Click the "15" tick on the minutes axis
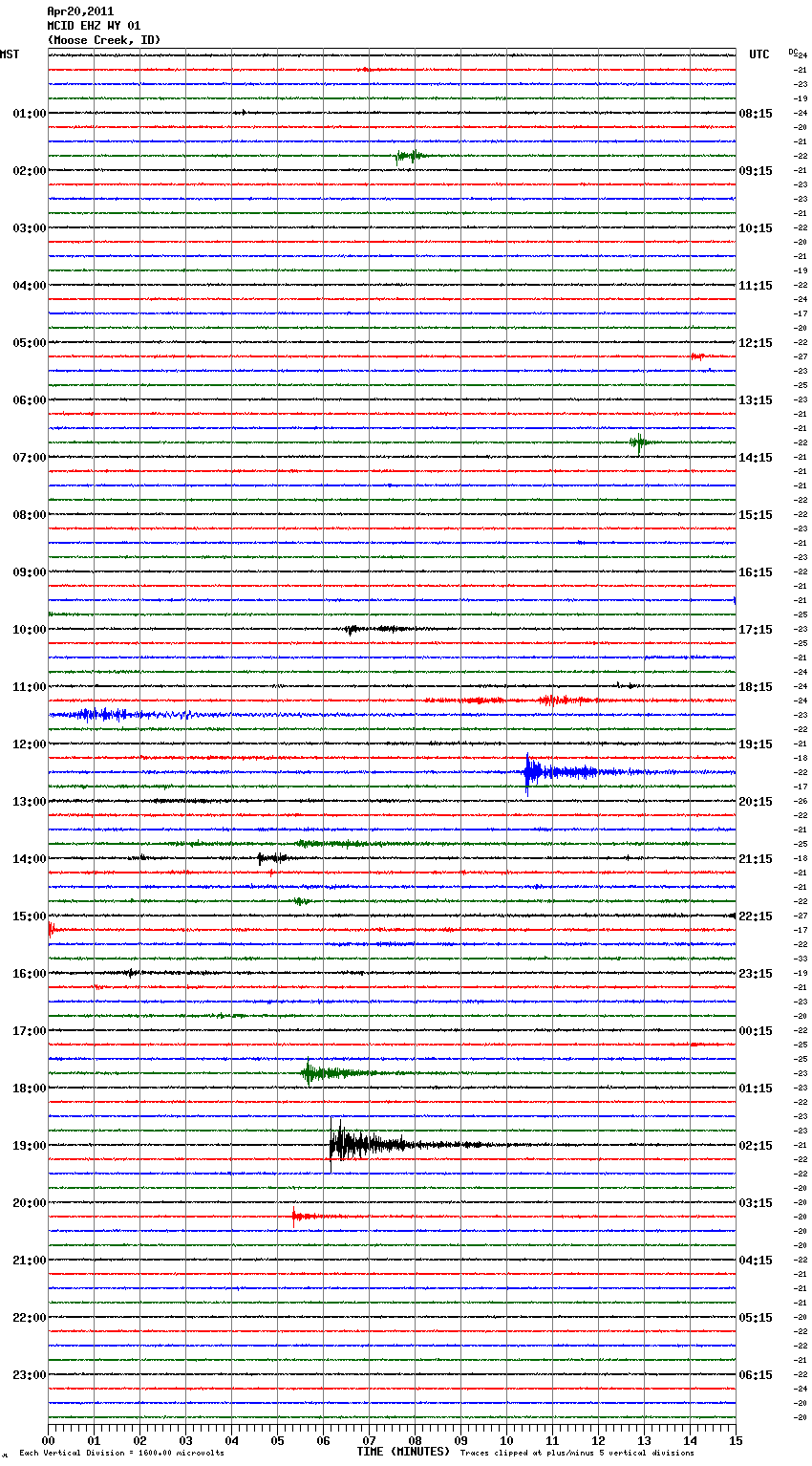The width and height of the screenshot is (812, 1466). point(736,1440)
